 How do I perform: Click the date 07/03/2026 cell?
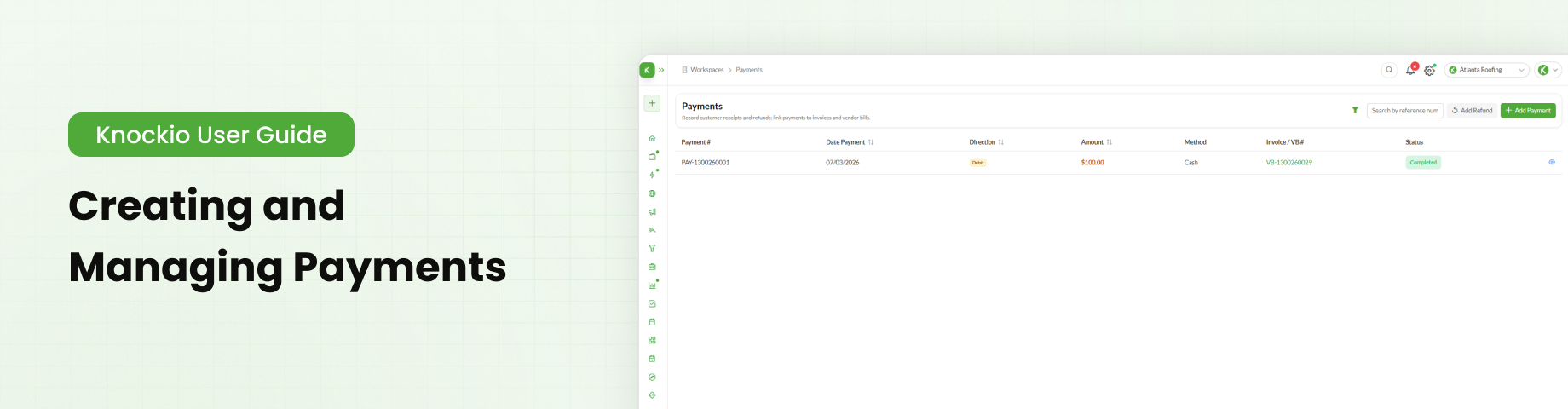(842, 163)
